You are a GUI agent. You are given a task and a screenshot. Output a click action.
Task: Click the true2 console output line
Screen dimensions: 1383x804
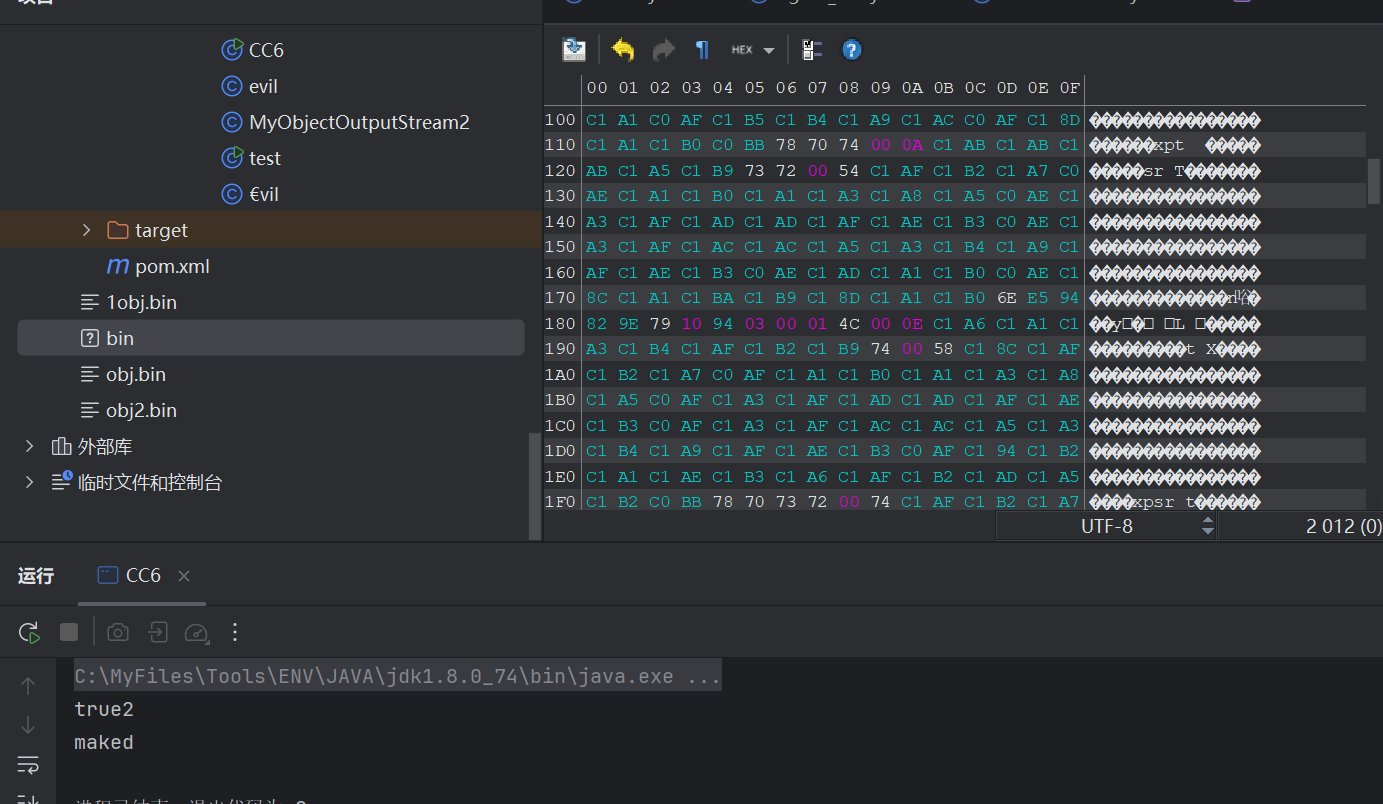point(104,710)
